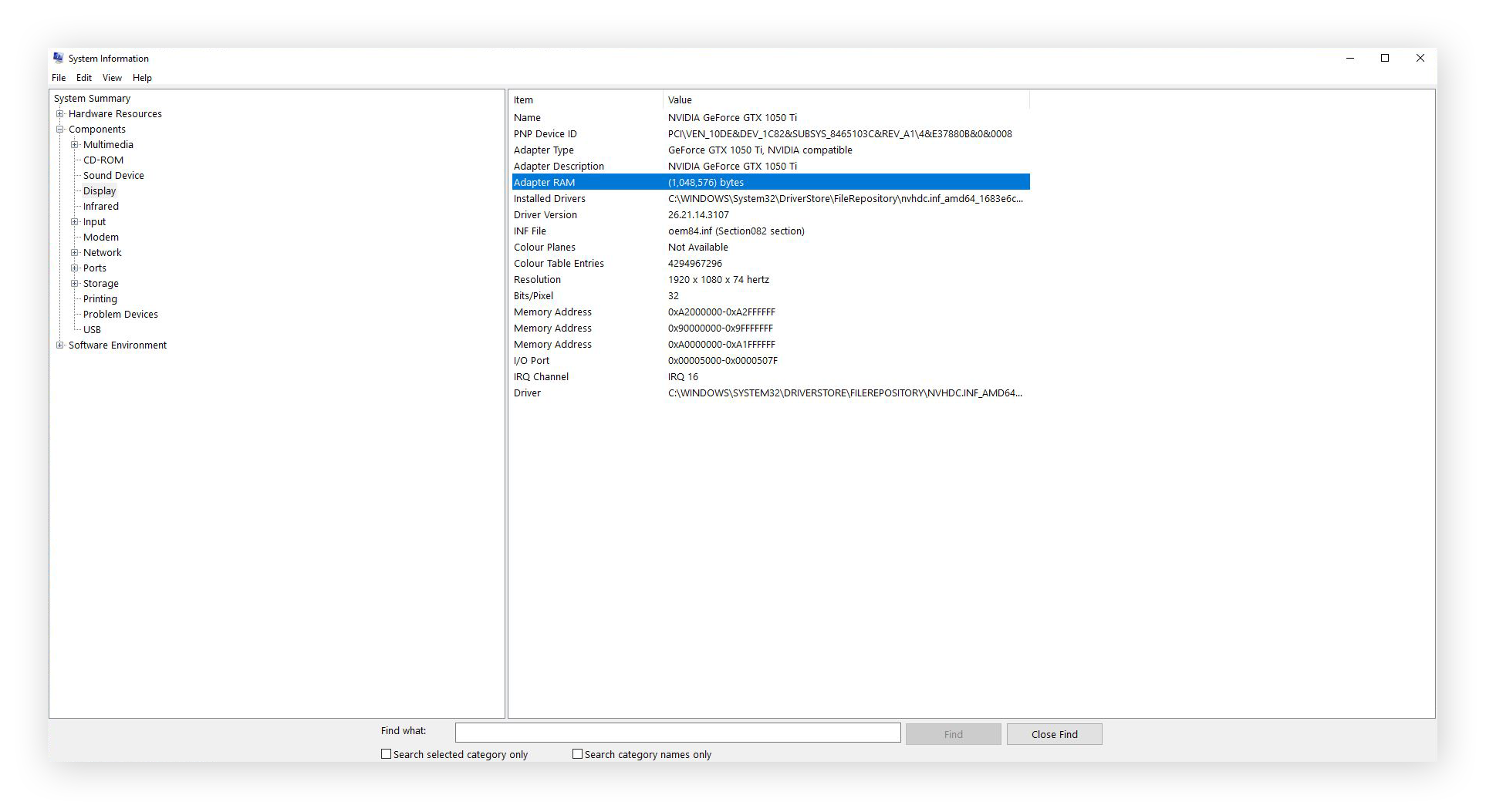Expand the Software Environment node
This screenshot has width=1486, height=812.
coord(60,345)
